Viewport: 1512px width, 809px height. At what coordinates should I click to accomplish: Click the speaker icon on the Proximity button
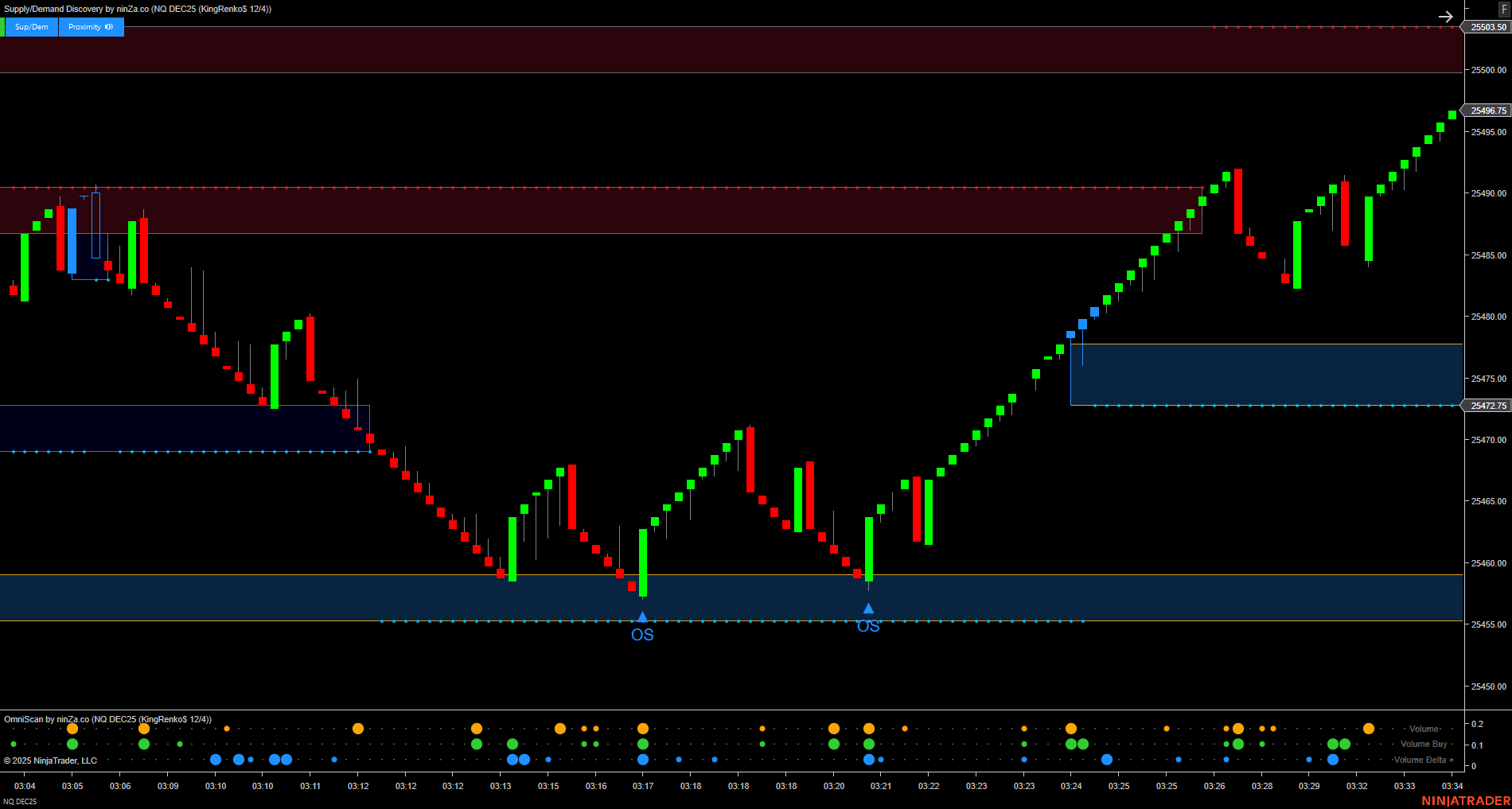coord(107,26)
